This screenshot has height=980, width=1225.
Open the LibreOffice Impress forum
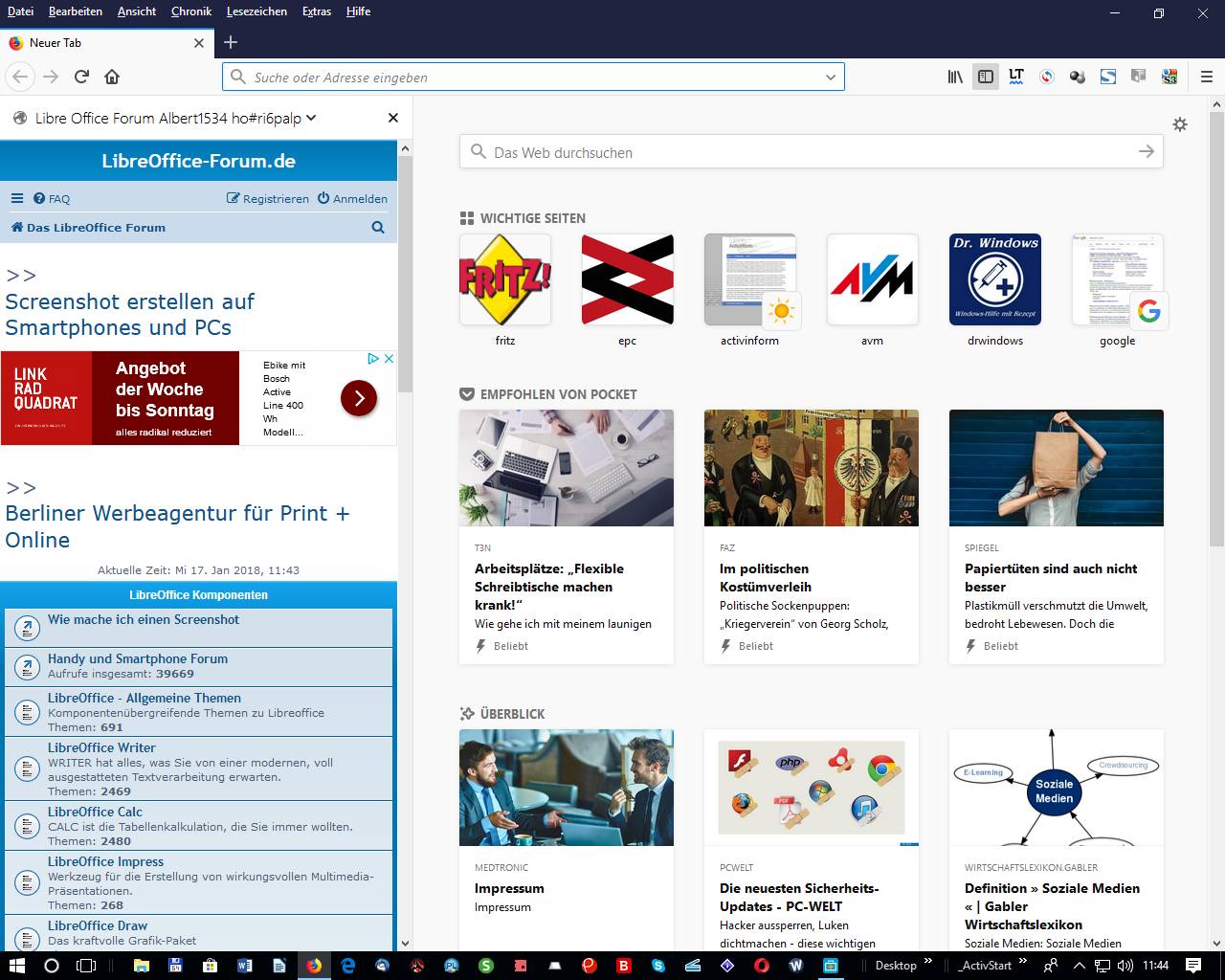[x=105, y=861]
